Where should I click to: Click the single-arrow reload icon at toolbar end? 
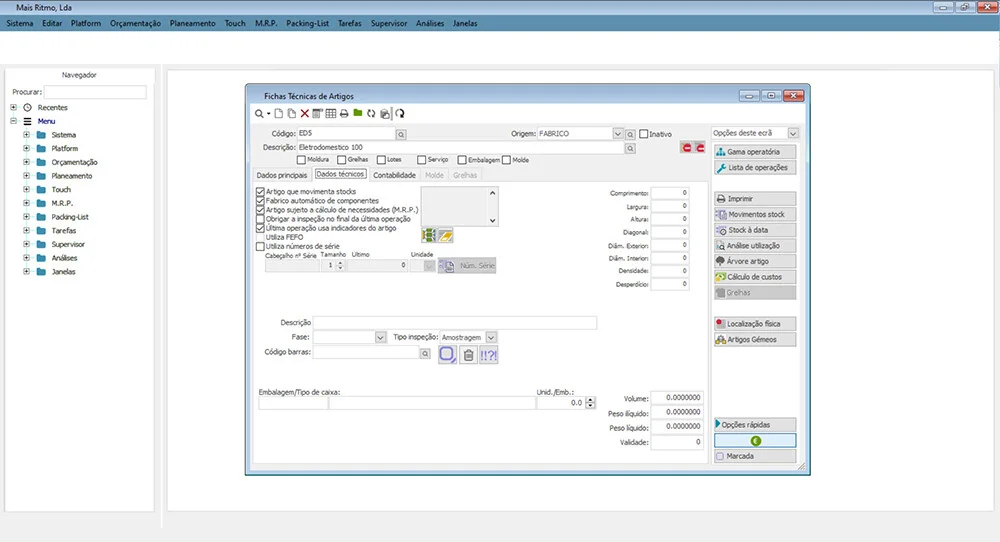[400, 114]
